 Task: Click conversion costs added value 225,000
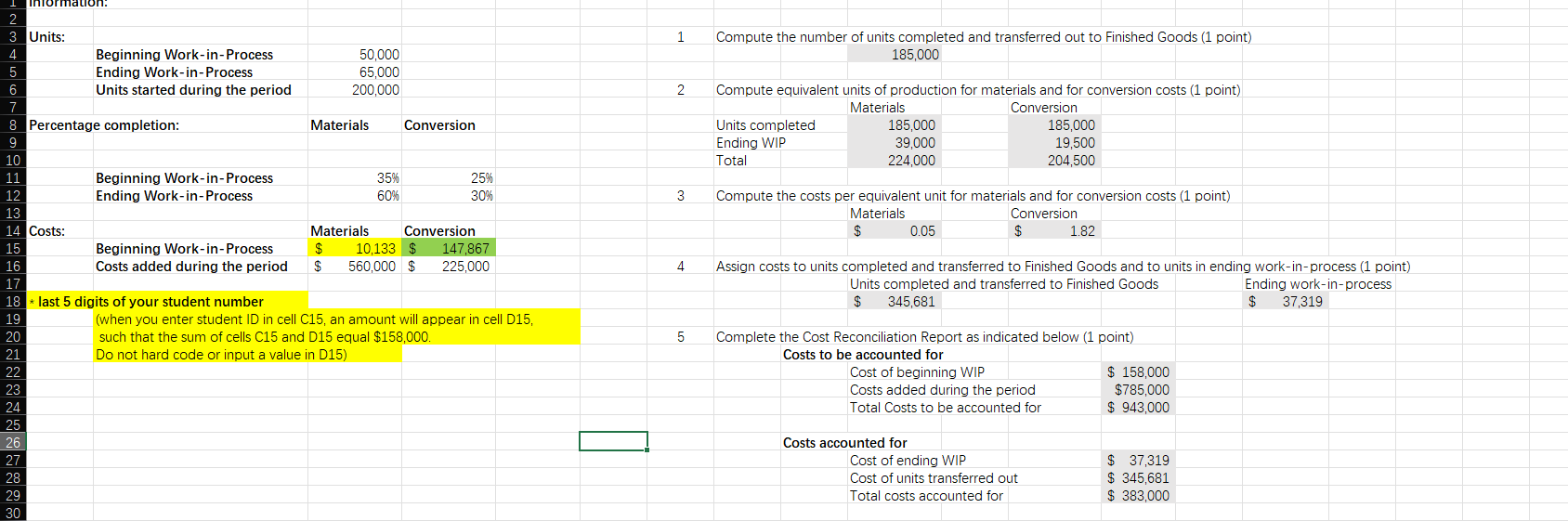click(x=449, y=267)
